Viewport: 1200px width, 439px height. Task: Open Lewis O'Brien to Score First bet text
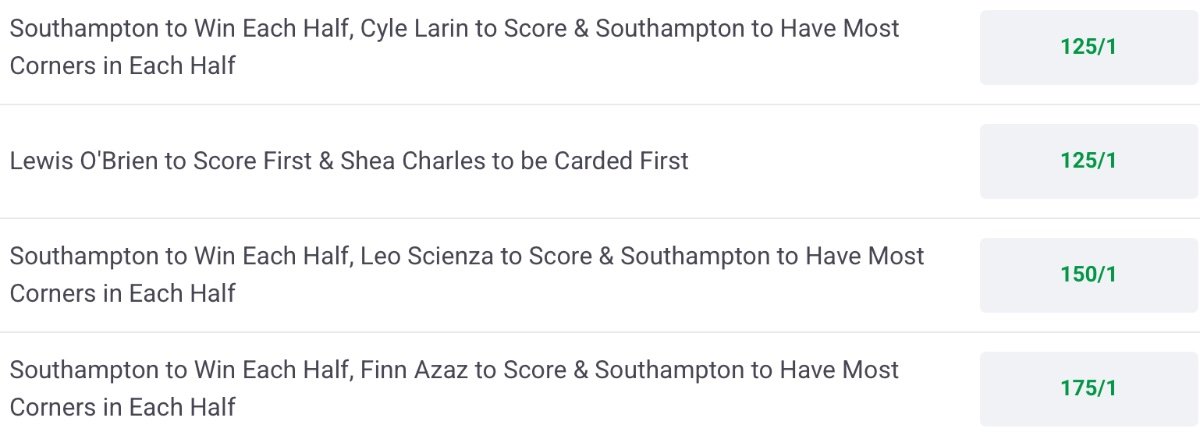349,161
